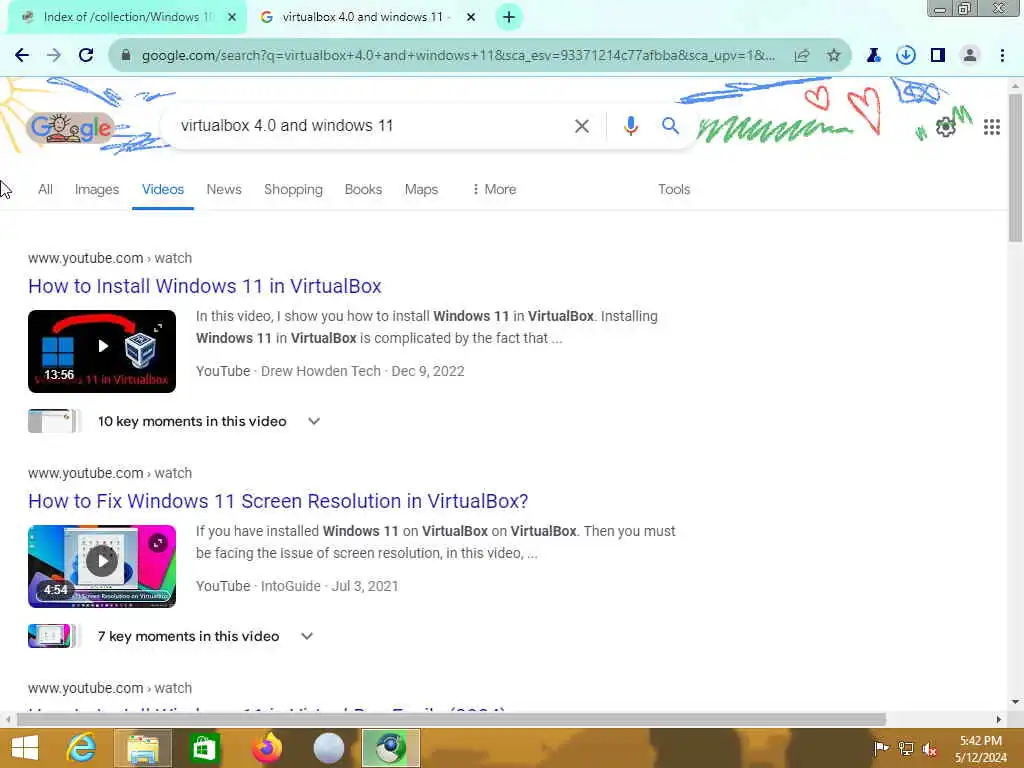Click the Google doodle logo
The width and height of the screenshot is (1024, 768).
[x=71, y=128]
